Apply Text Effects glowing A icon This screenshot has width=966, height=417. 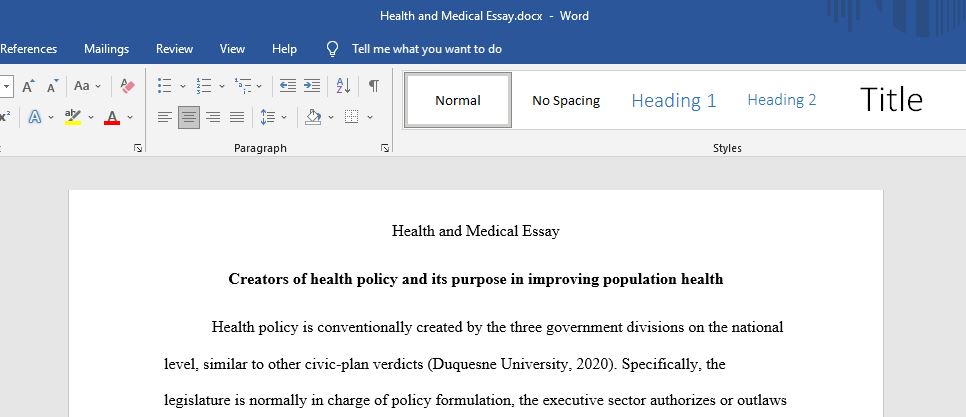35,116
